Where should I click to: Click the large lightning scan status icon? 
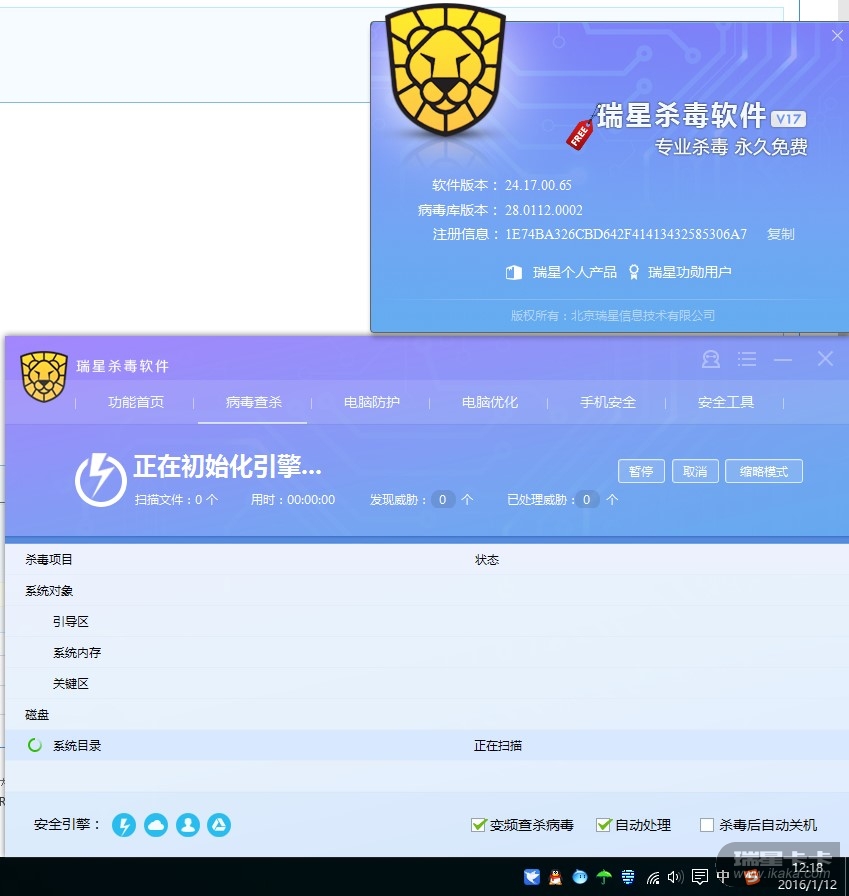(101, 480)
